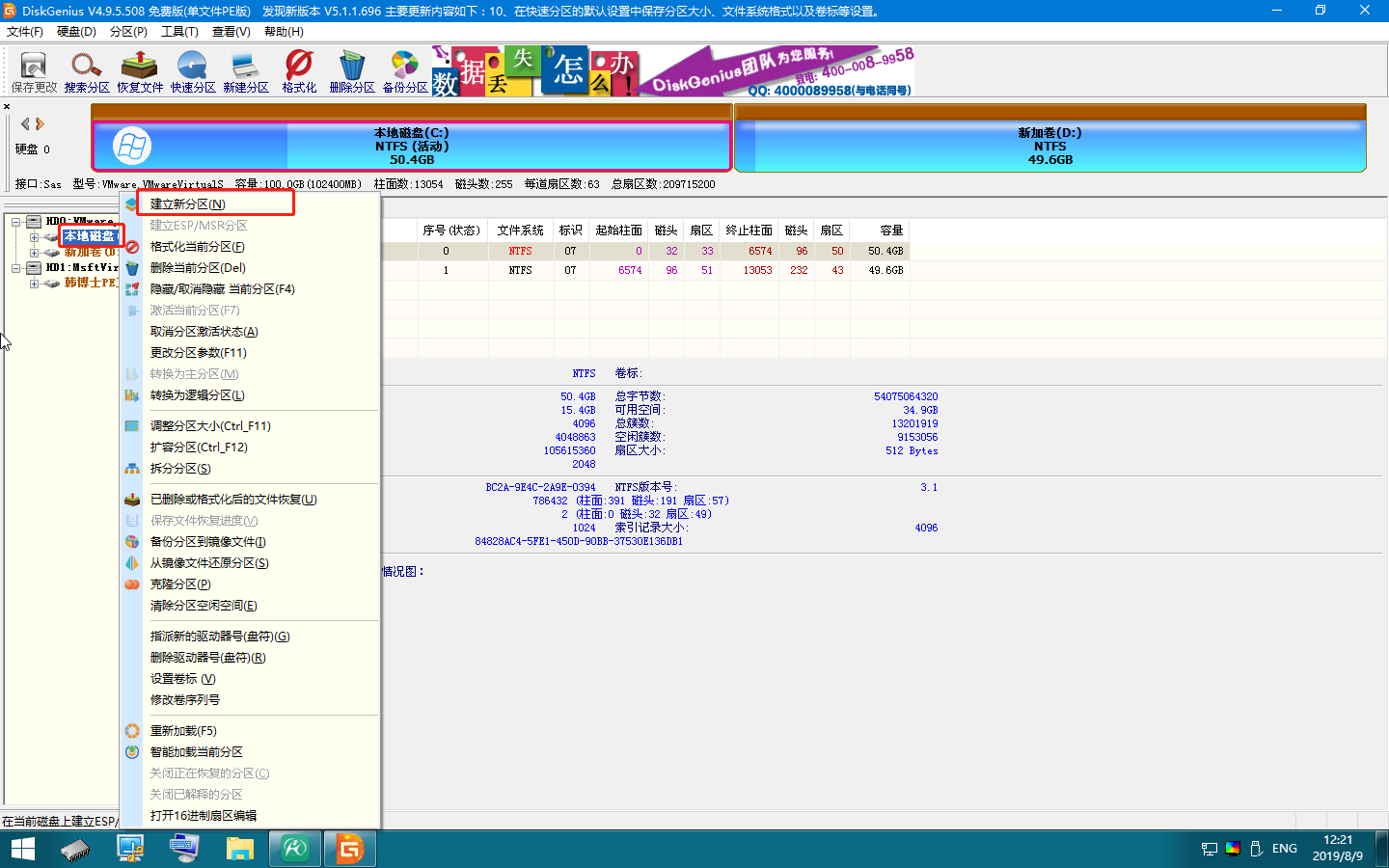Open the 工具(T) menu in menu bar
Screen dimensions: 1389x868
[179, 32]
